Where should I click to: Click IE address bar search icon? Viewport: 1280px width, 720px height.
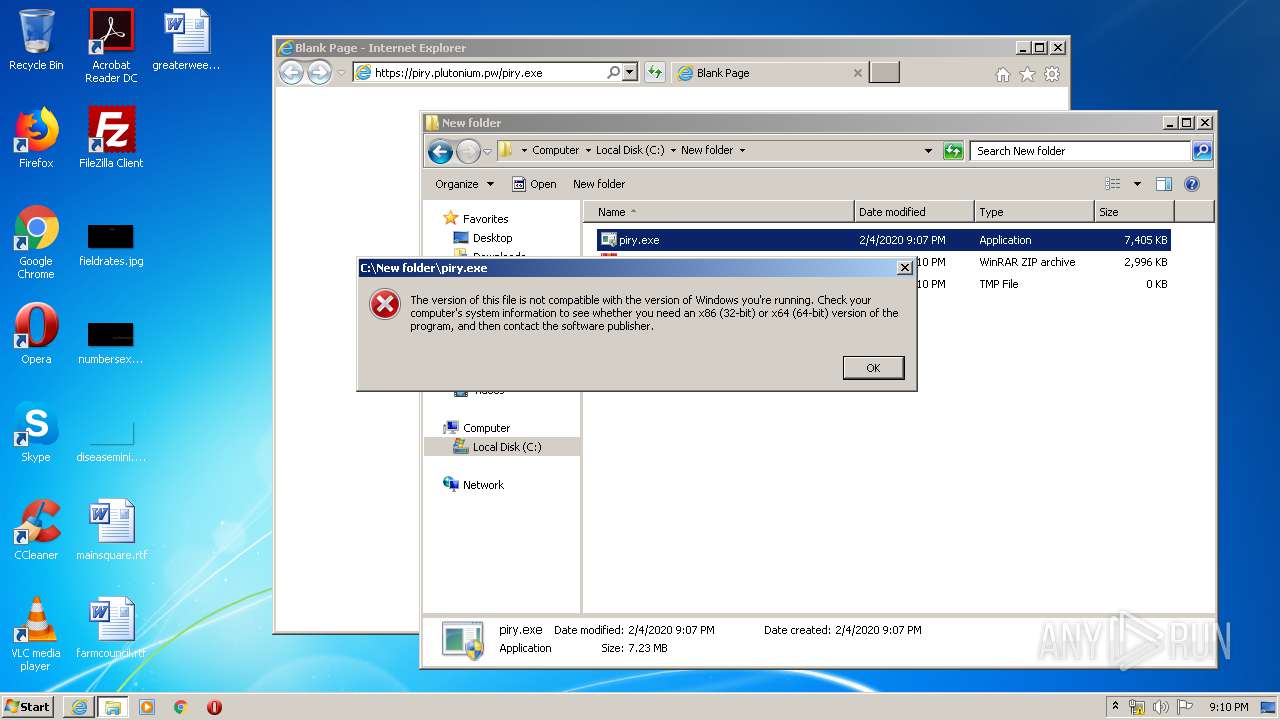(613, 72)
